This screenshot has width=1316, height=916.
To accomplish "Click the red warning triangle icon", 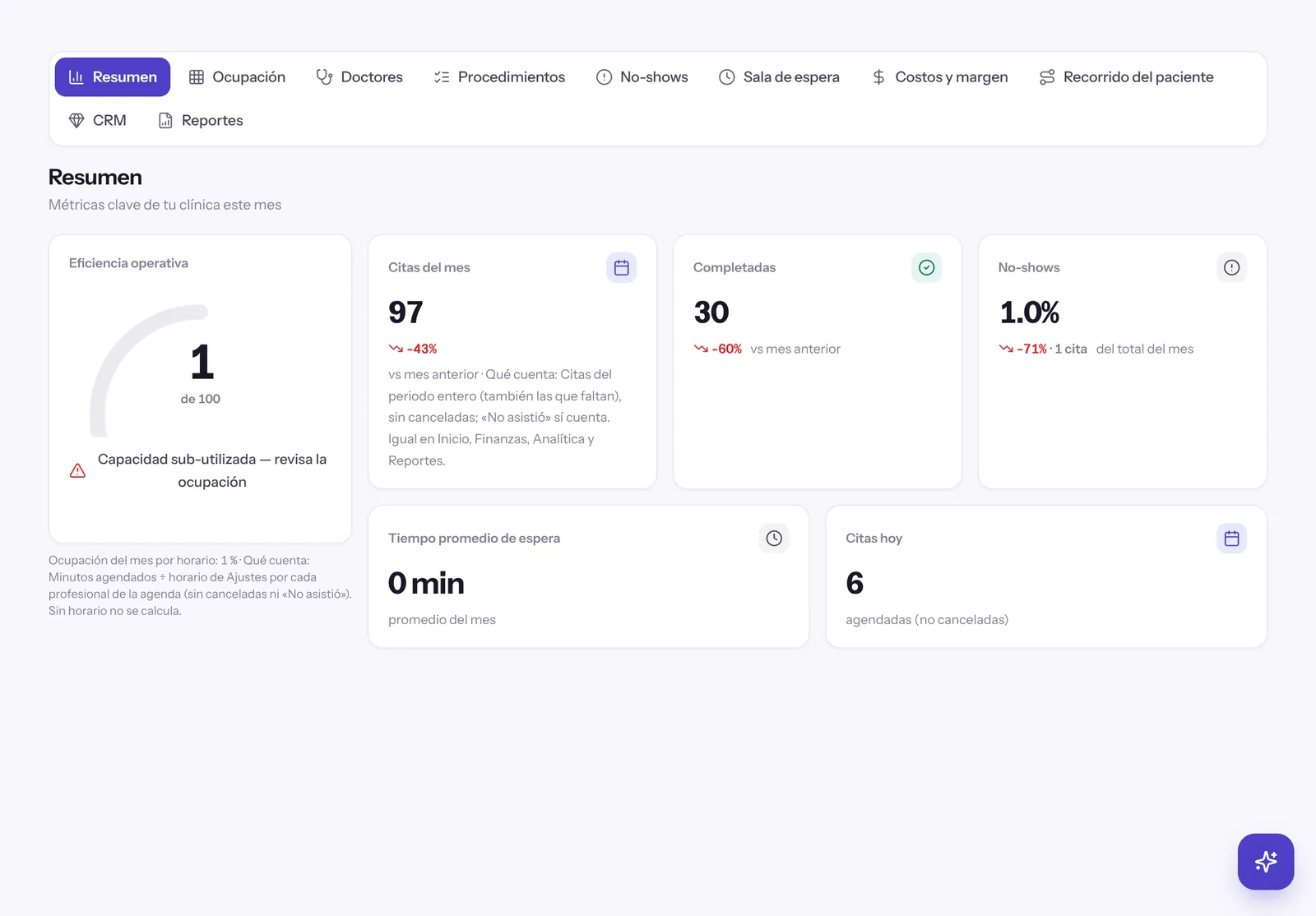I will tap(77, 470).
